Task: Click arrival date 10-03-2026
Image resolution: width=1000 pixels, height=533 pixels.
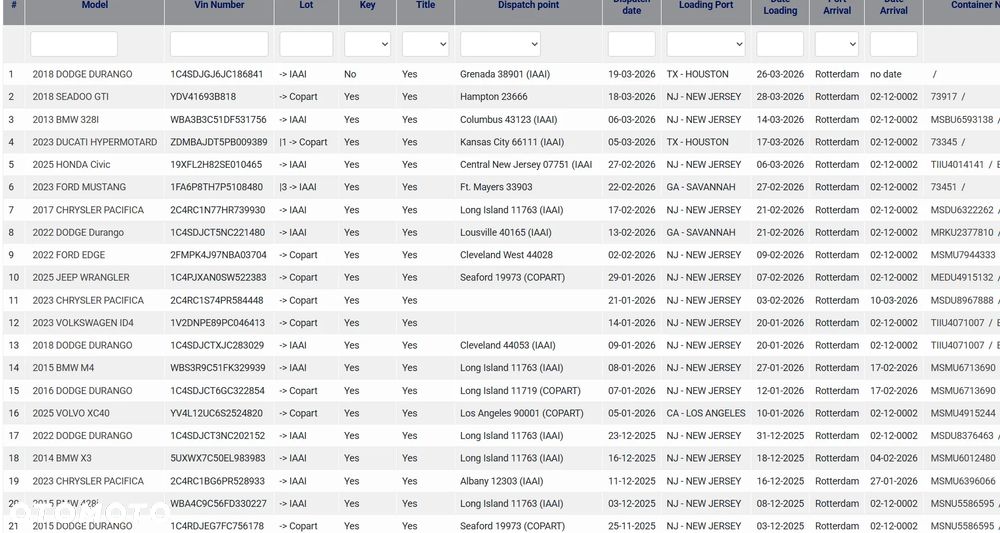Action: click(893, 300)
